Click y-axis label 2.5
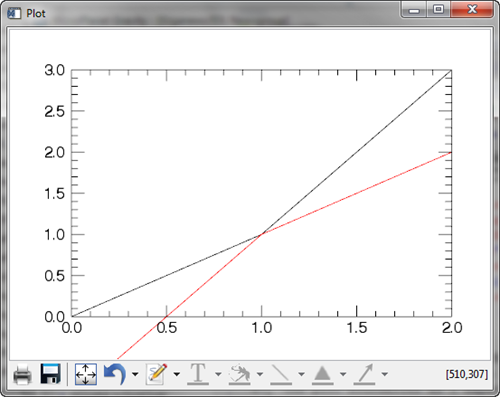The image size is (500, 397). (x=55, y=112)
